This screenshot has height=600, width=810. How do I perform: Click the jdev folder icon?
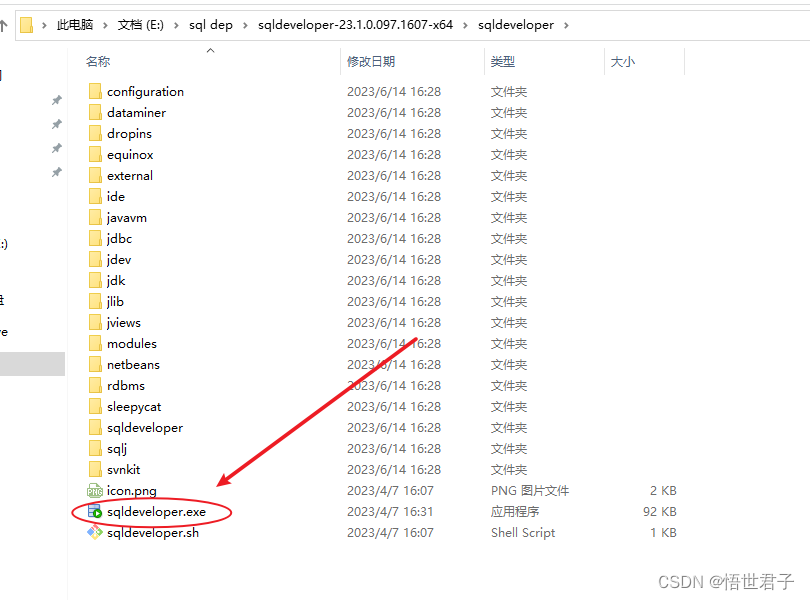[95, 259]
